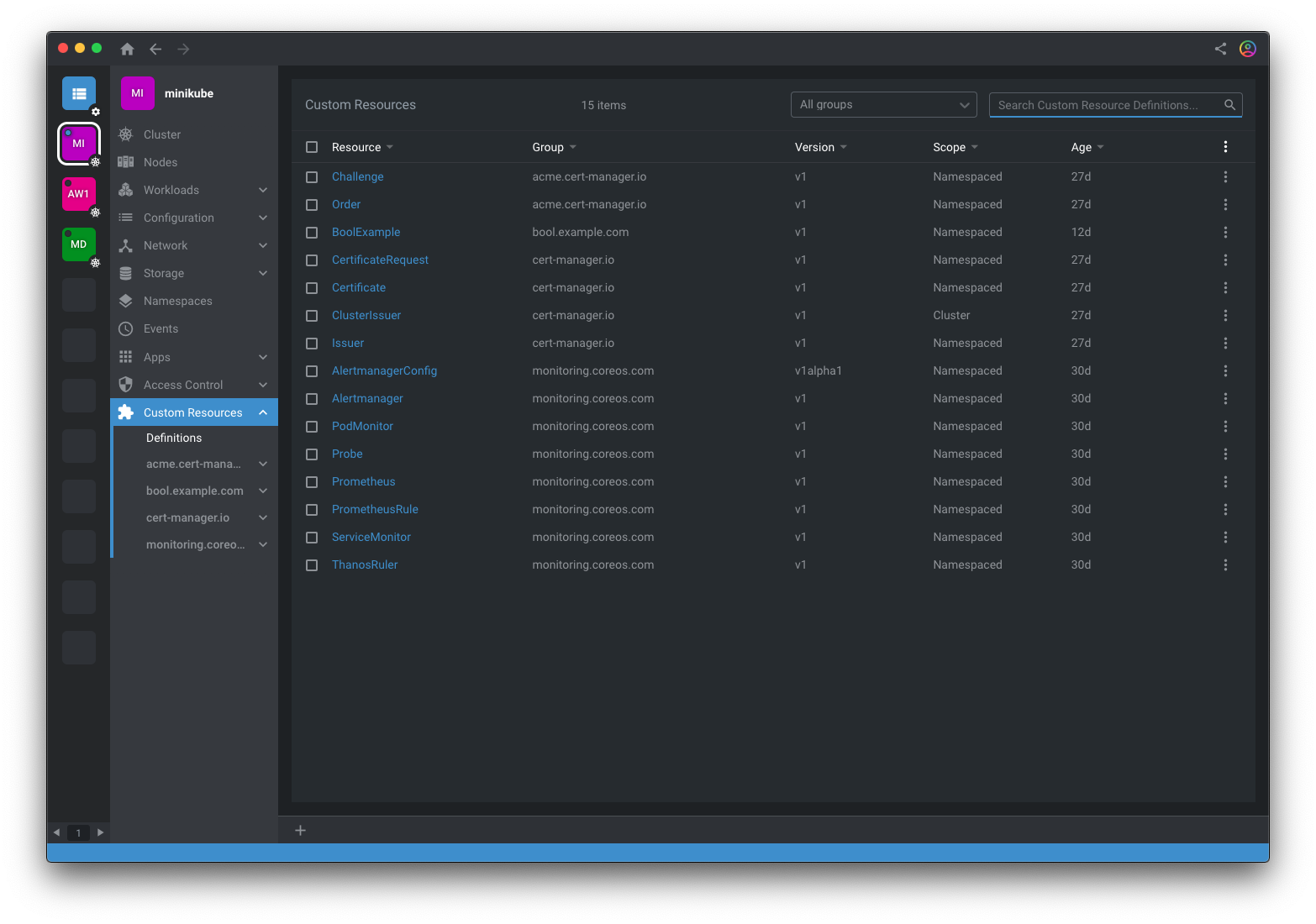This screenshot has width=1316, height=924.
Task: Open the kebab menu on Alertmanager row
Action: point(1225,398)
